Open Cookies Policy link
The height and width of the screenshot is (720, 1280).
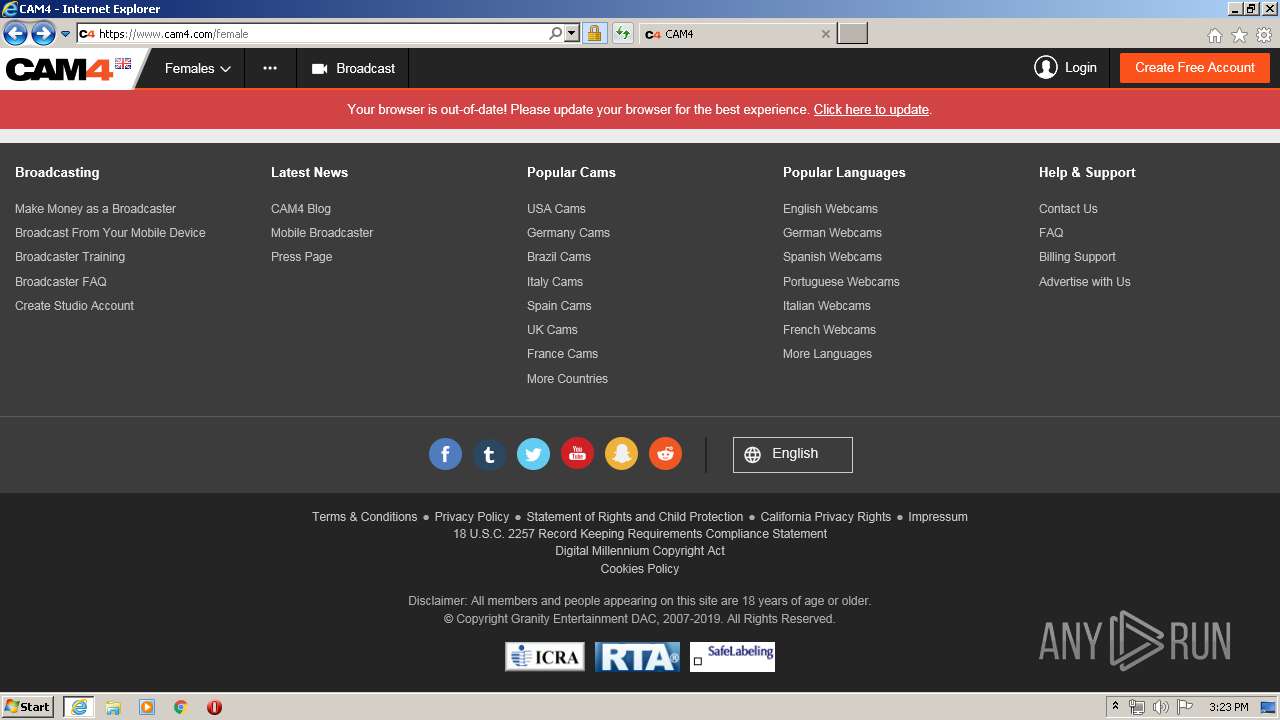coord(640,569)
